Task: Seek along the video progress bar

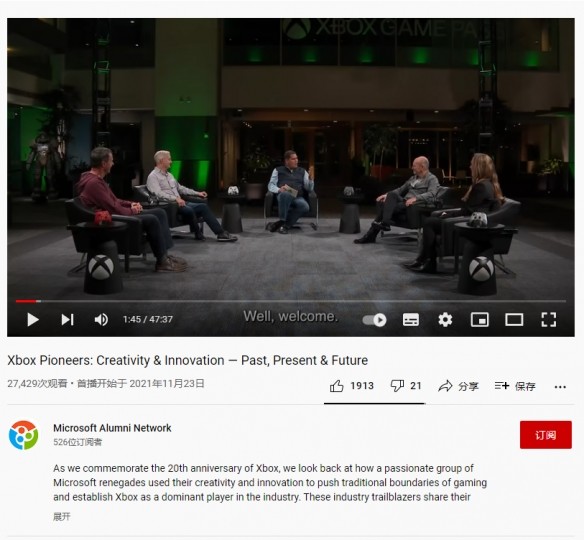Action: click(x=291, y=301)
